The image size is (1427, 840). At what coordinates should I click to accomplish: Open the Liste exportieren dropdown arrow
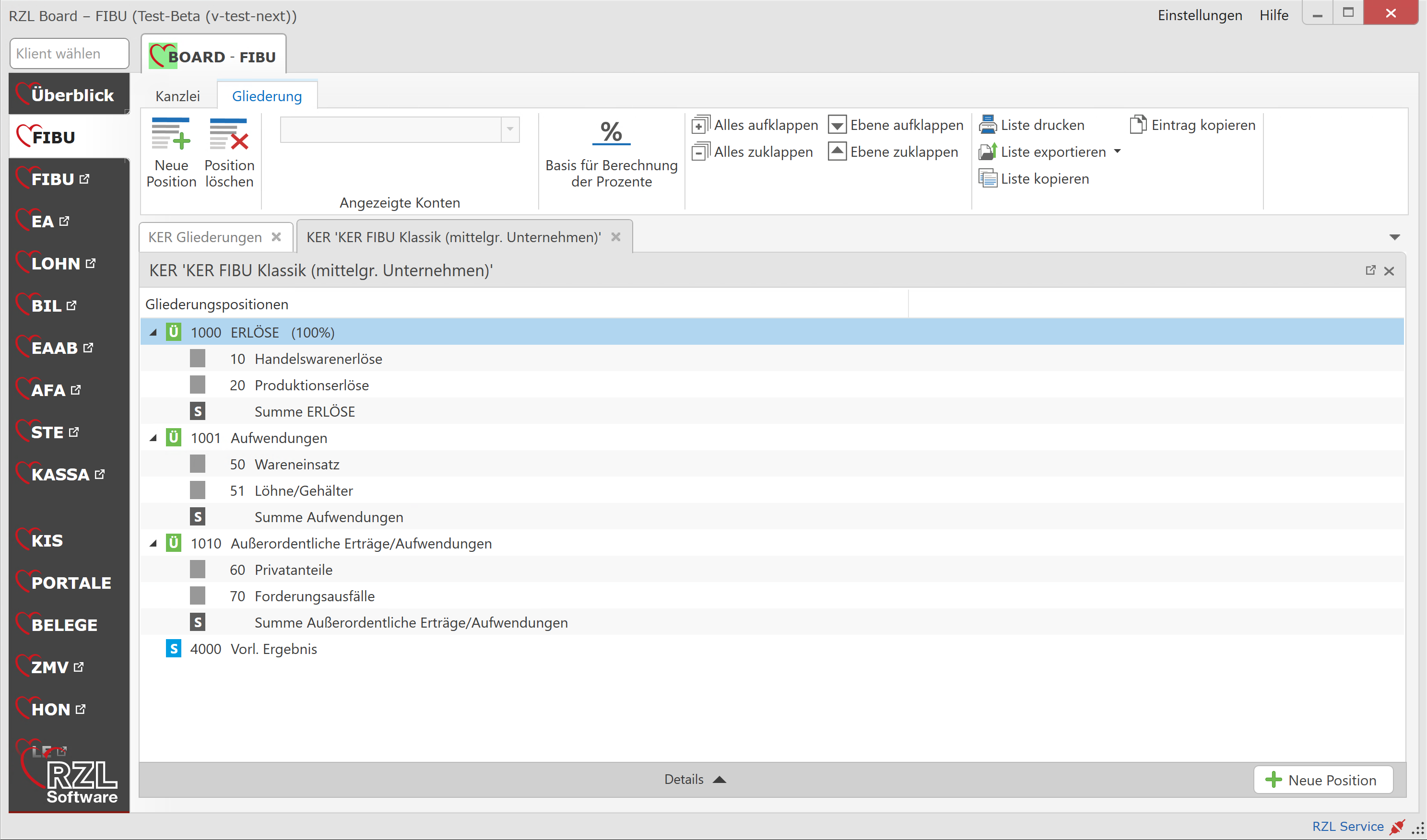(x=1117, y=151)
